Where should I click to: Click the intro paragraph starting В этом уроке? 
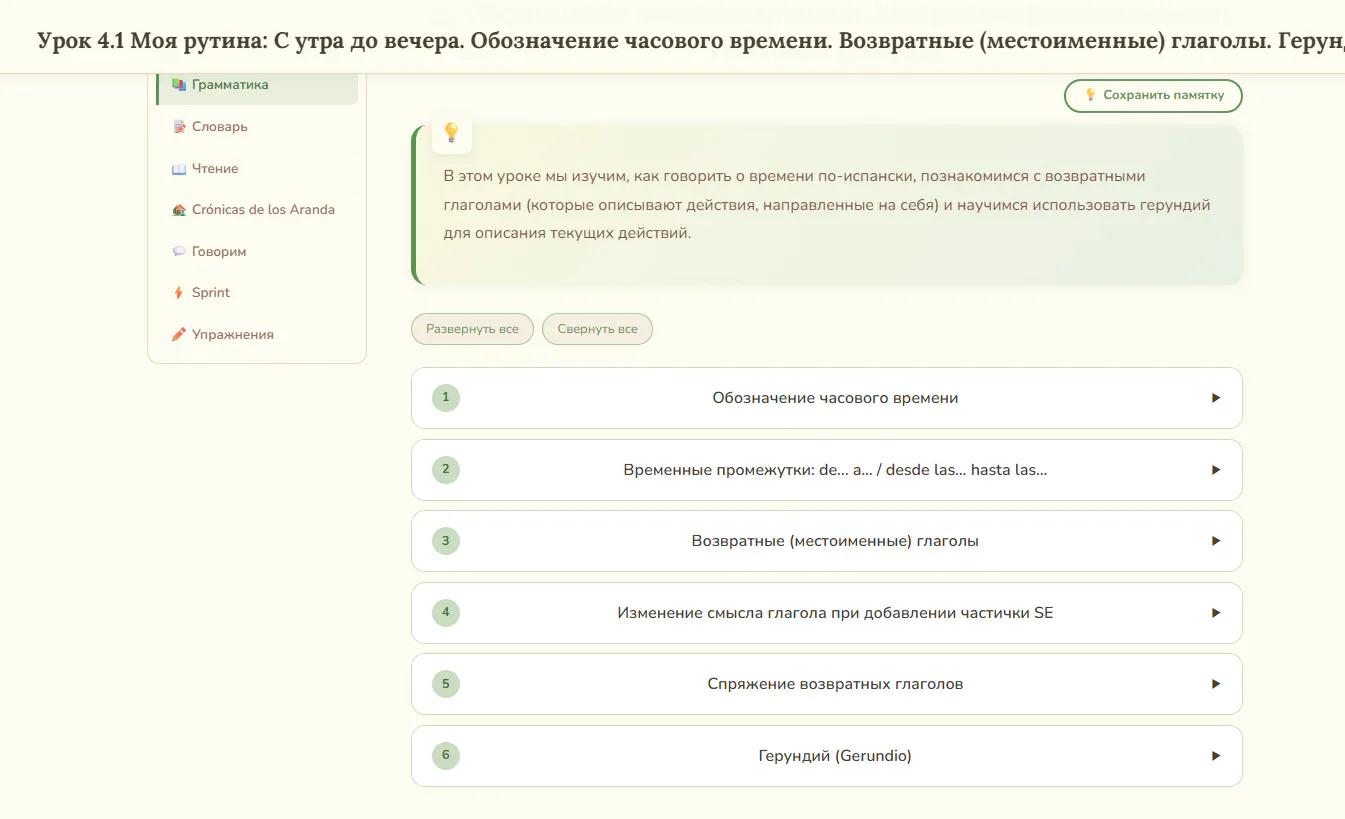point(826,205)
